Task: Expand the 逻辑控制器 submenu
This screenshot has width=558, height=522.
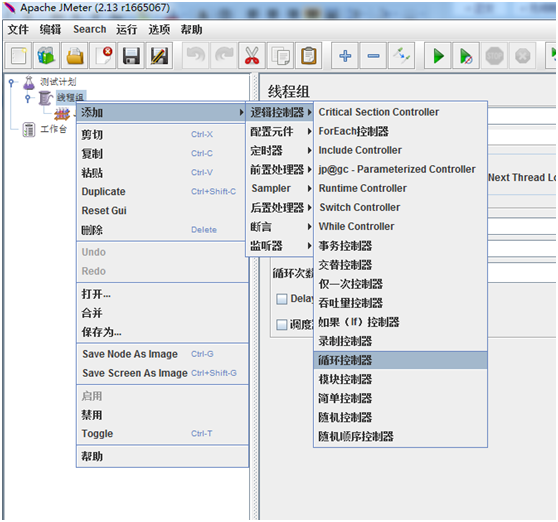Action: click(280, 112)
